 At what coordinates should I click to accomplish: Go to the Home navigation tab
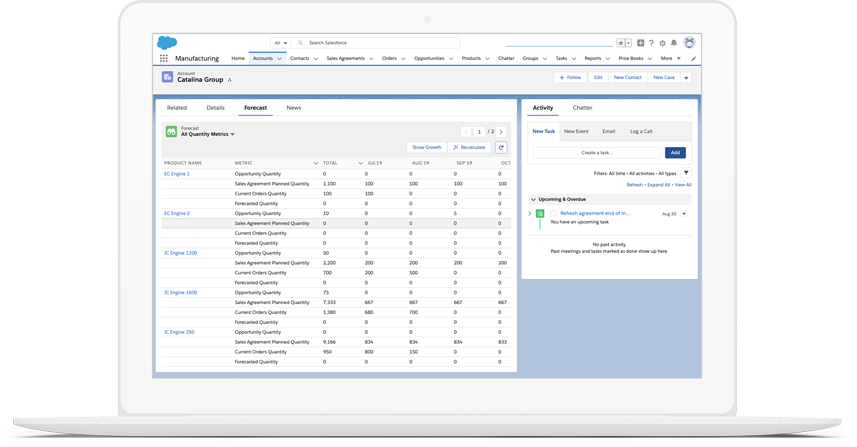tap(238, 58)
